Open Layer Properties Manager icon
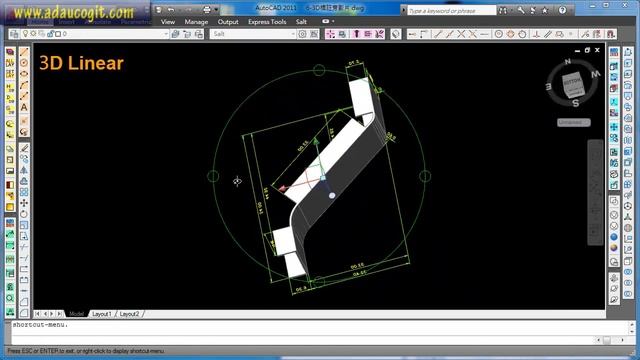640x360 pixels. (14, 34)
